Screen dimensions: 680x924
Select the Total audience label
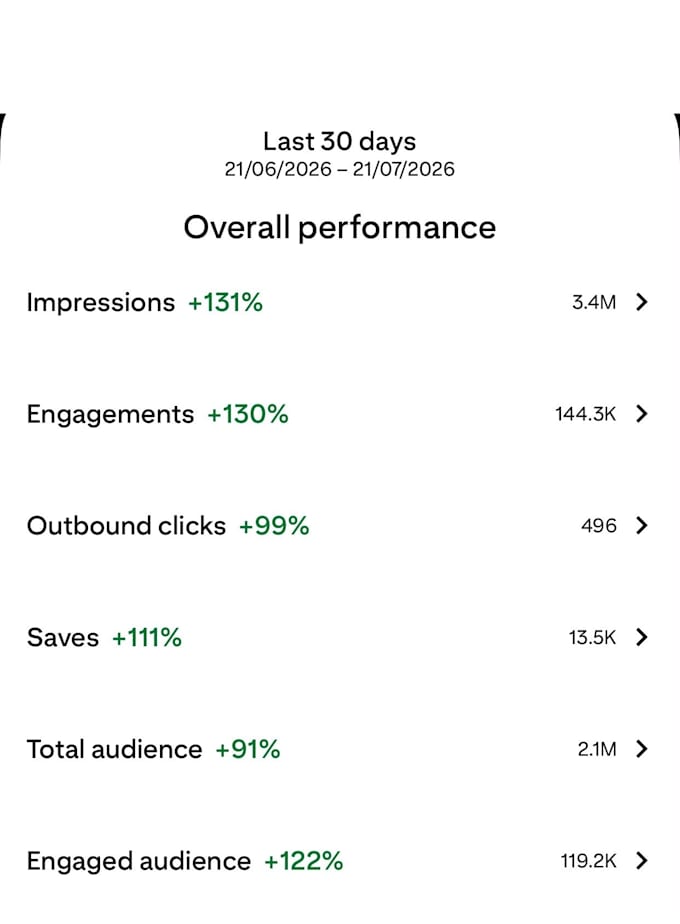coord(114,750)
